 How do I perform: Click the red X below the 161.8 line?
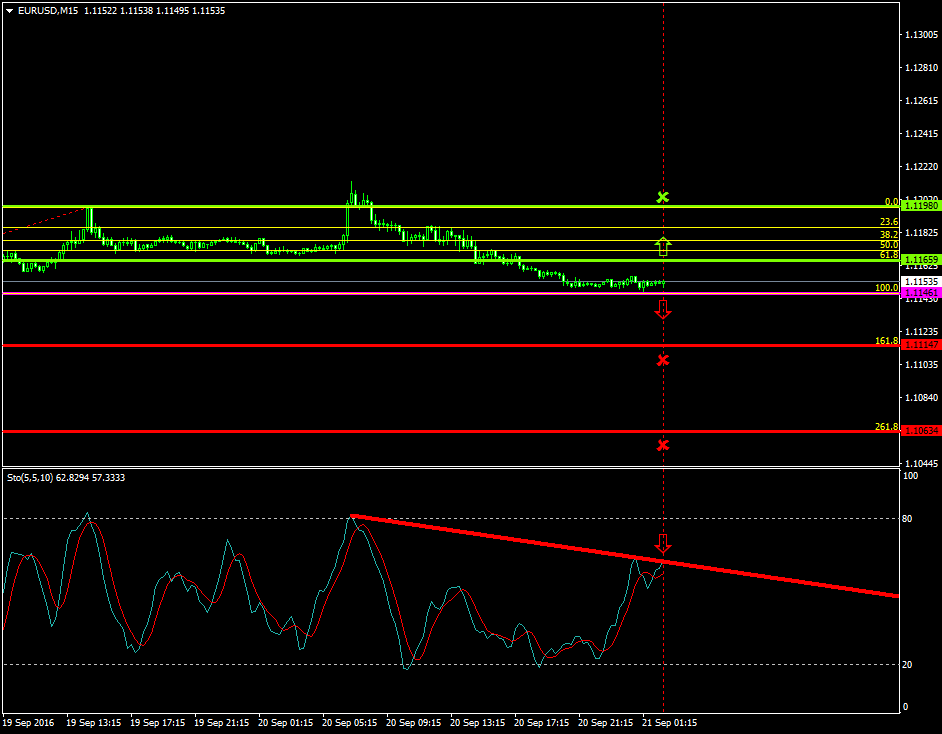tap(663, 360)
